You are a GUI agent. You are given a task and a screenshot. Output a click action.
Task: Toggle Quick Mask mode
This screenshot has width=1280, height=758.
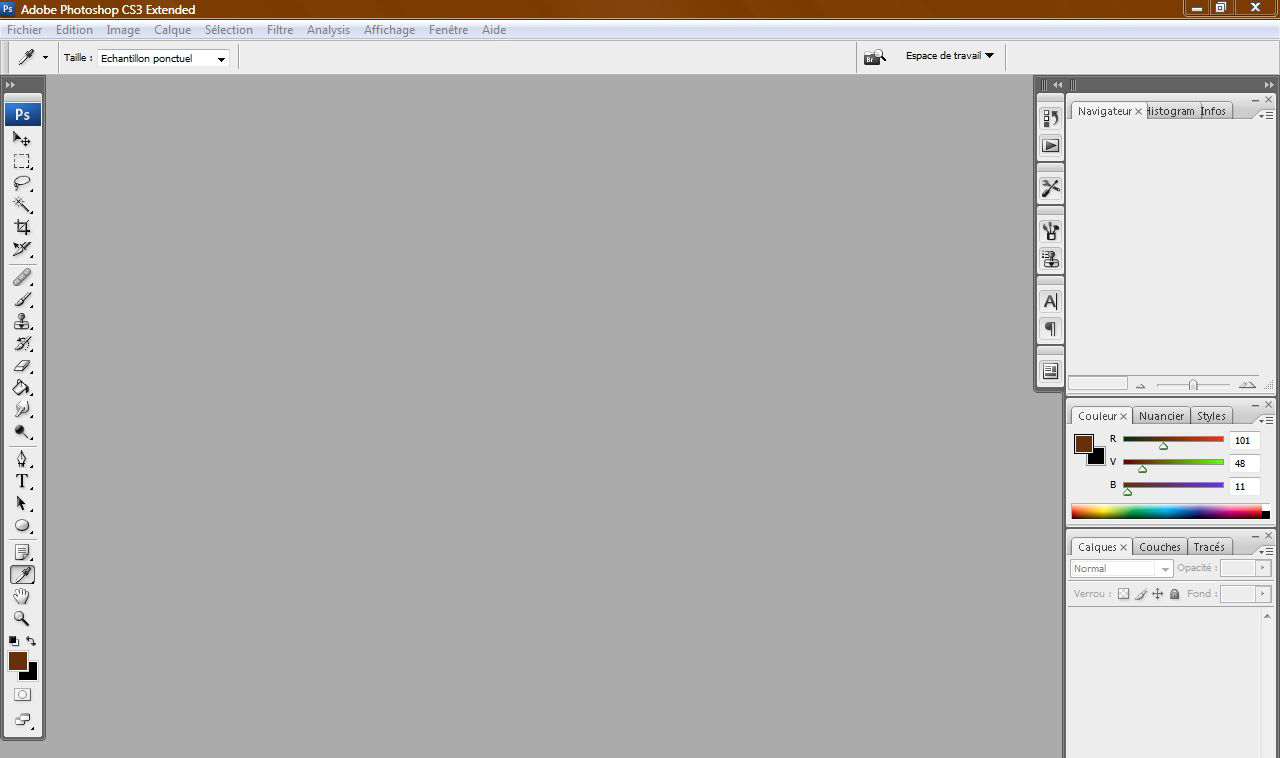[x=22, y=694]
